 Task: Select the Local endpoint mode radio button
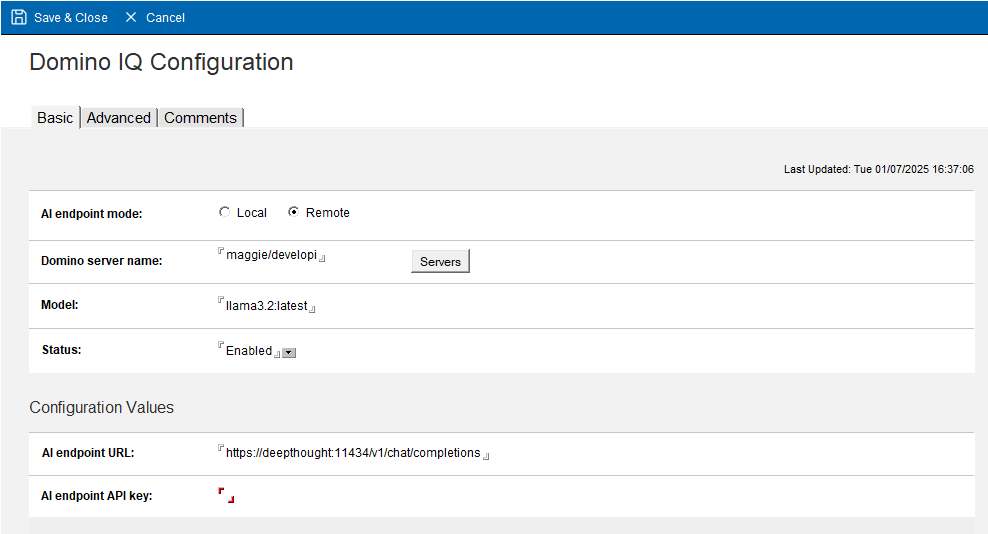(224, 212)
